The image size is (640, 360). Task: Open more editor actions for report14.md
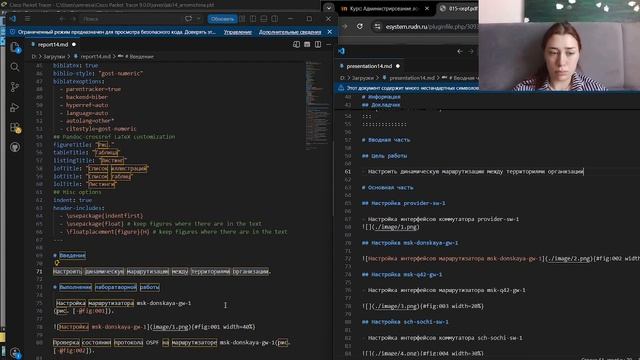[329, 44]
